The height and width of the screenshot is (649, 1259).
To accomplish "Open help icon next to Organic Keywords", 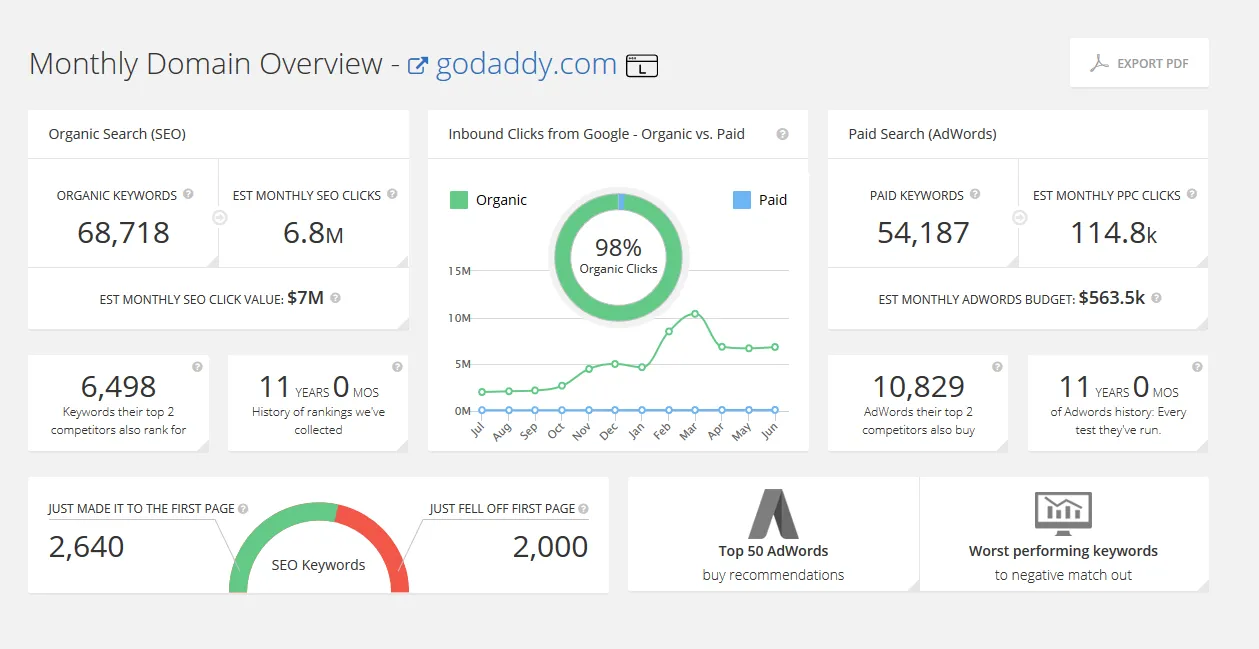I will (x=189, y=195).
